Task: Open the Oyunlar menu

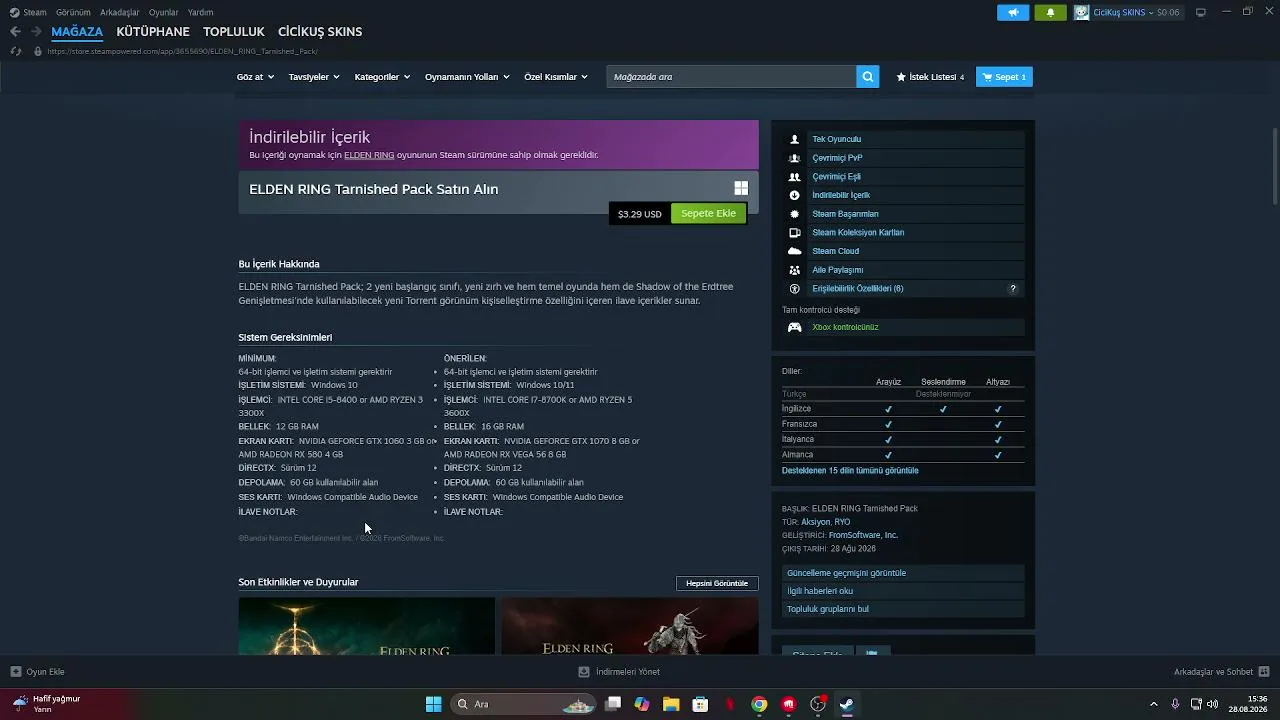Action: (x=164, y=12)
